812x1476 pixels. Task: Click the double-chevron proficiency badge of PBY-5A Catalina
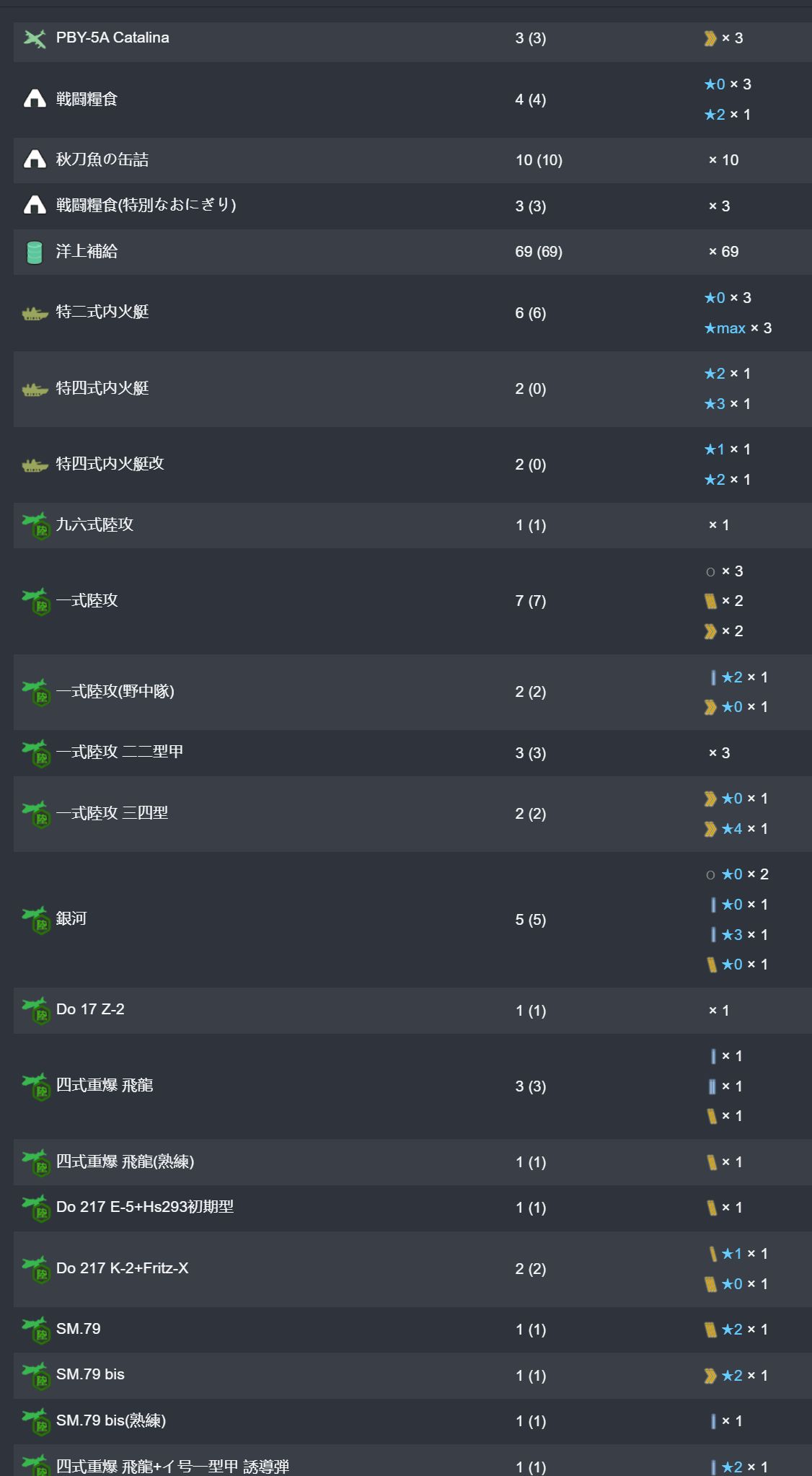point(710,38)
